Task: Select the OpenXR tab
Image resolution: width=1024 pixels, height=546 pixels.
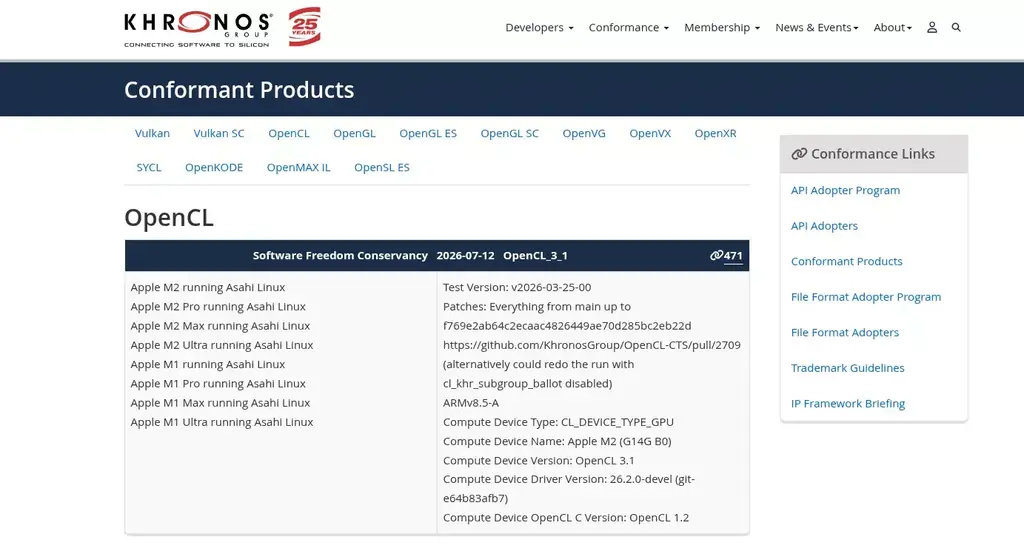Action: click(715, 133)
